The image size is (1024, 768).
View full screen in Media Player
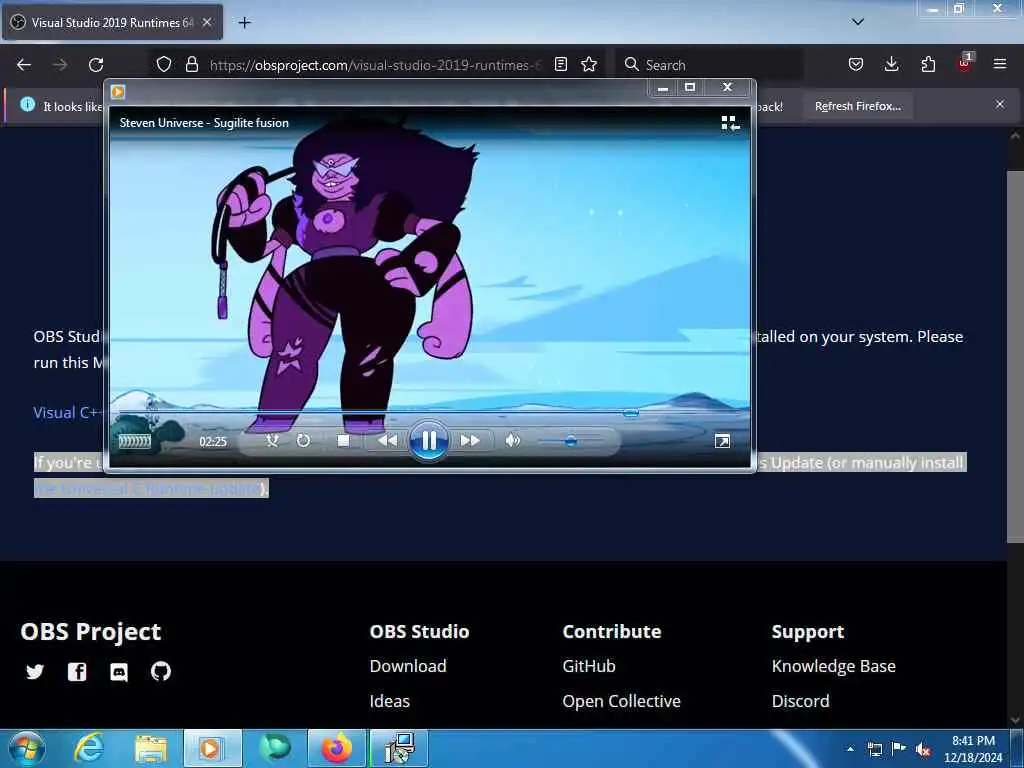(x=722, y=441)
